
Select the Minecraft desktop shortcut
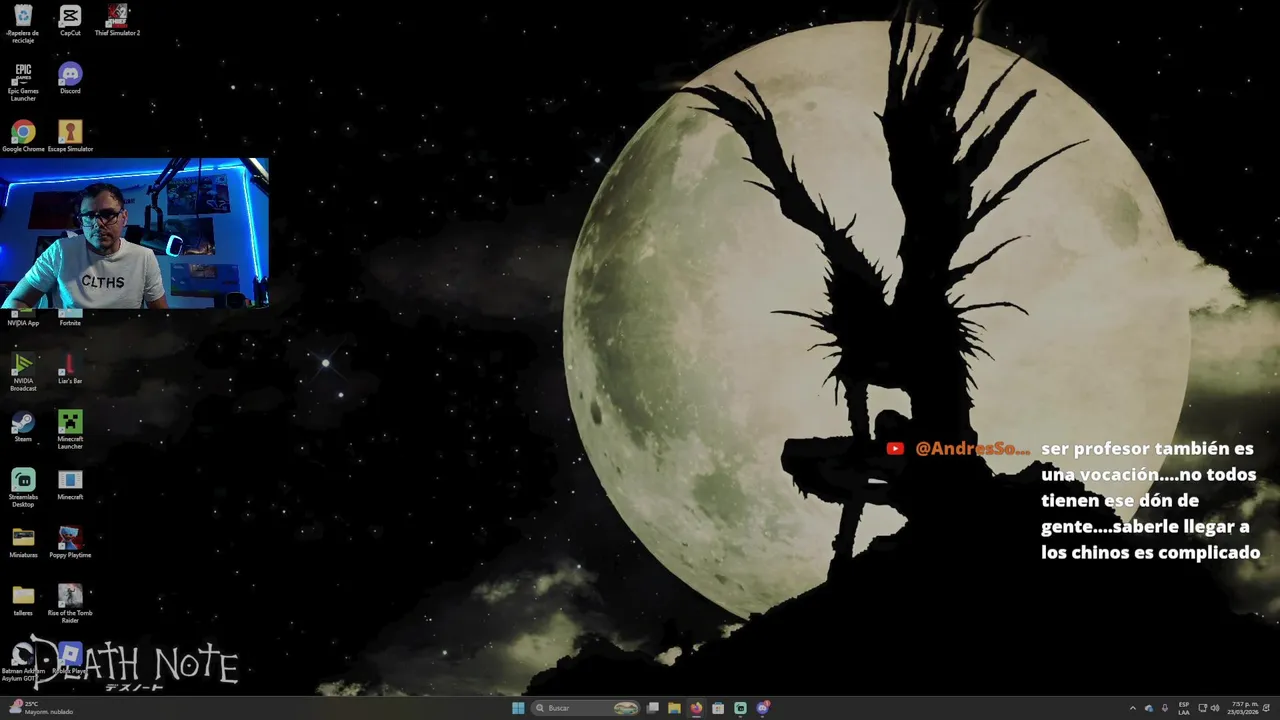point(70,484)
